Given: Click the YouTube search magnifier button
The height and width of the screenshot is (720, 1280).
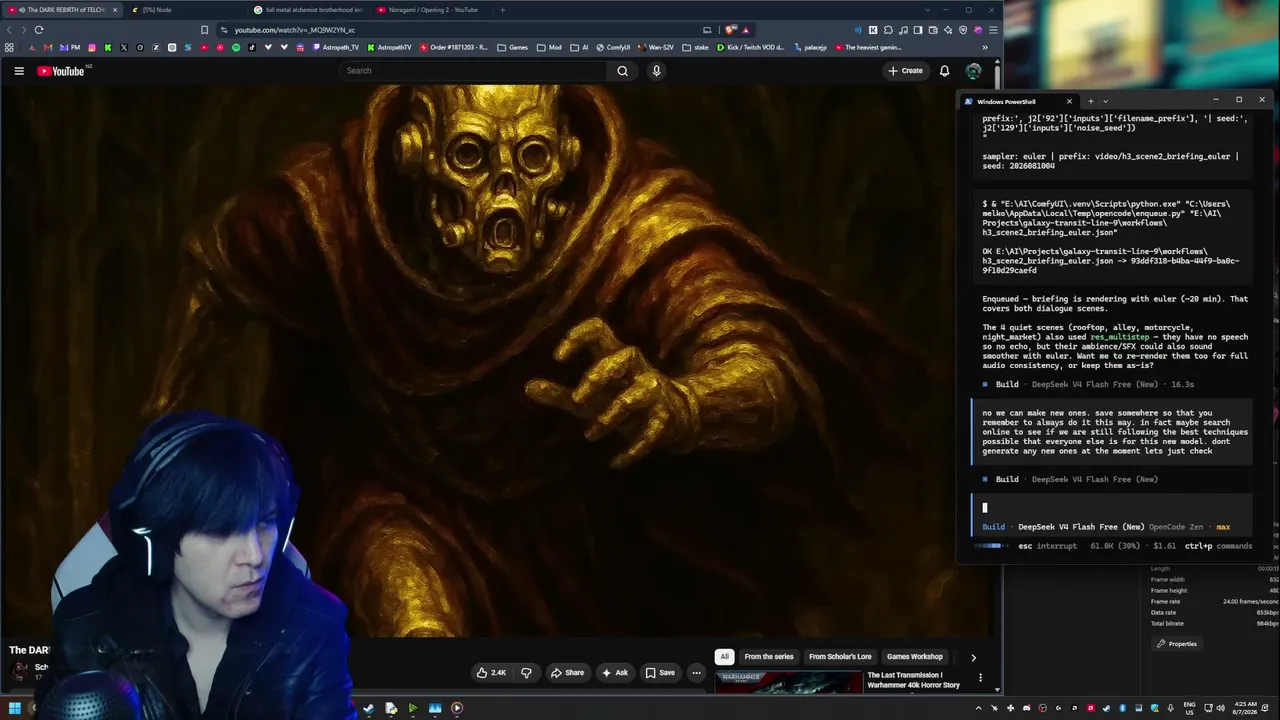Looking at the screenshot, I should click(622, 71).
